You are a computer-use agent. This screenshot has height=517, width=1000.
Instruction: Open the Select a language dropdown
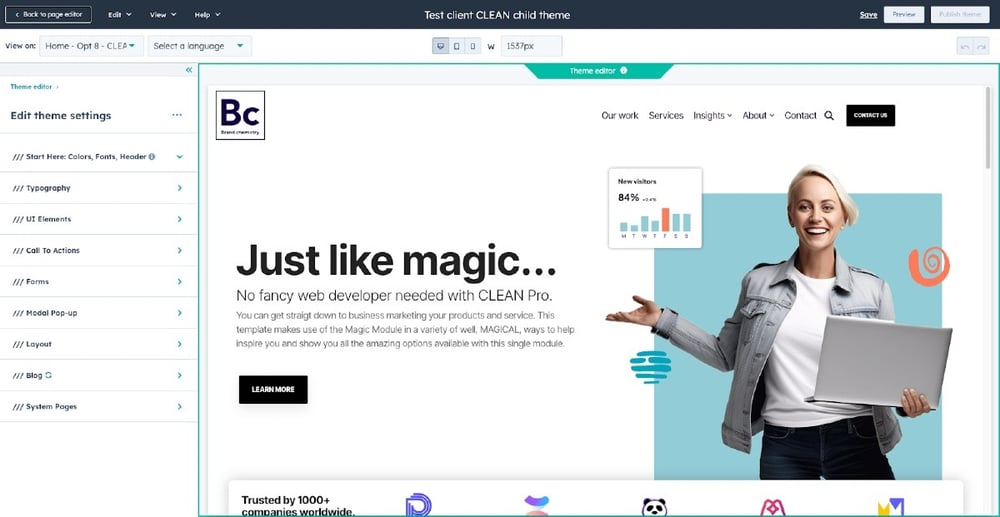199,46
